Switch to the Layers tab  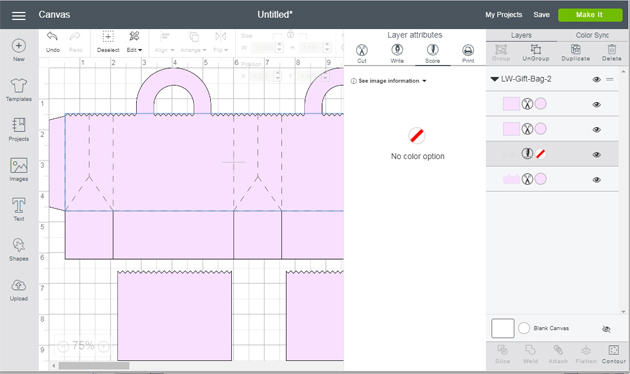521,35
